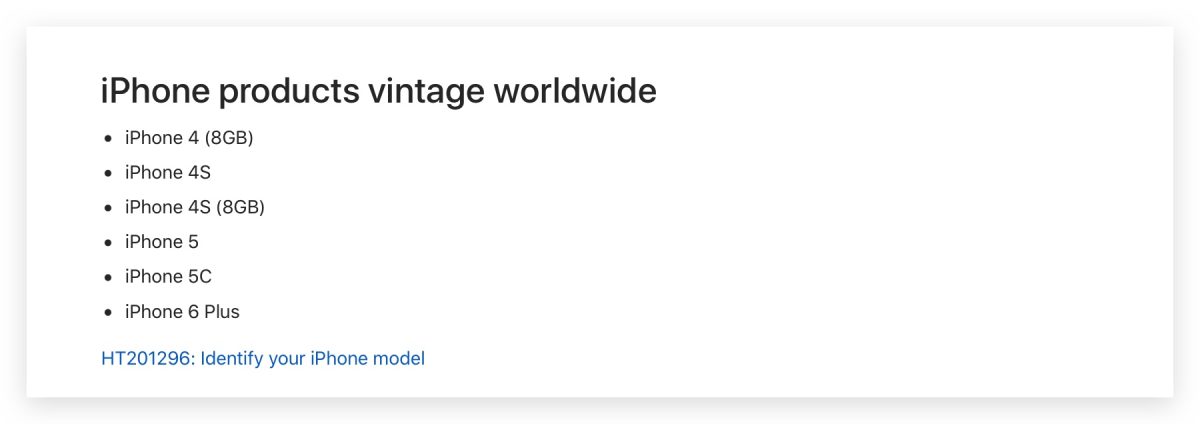
Task: Select the plain iPhone 5 list entry
Action: [162, 242]
